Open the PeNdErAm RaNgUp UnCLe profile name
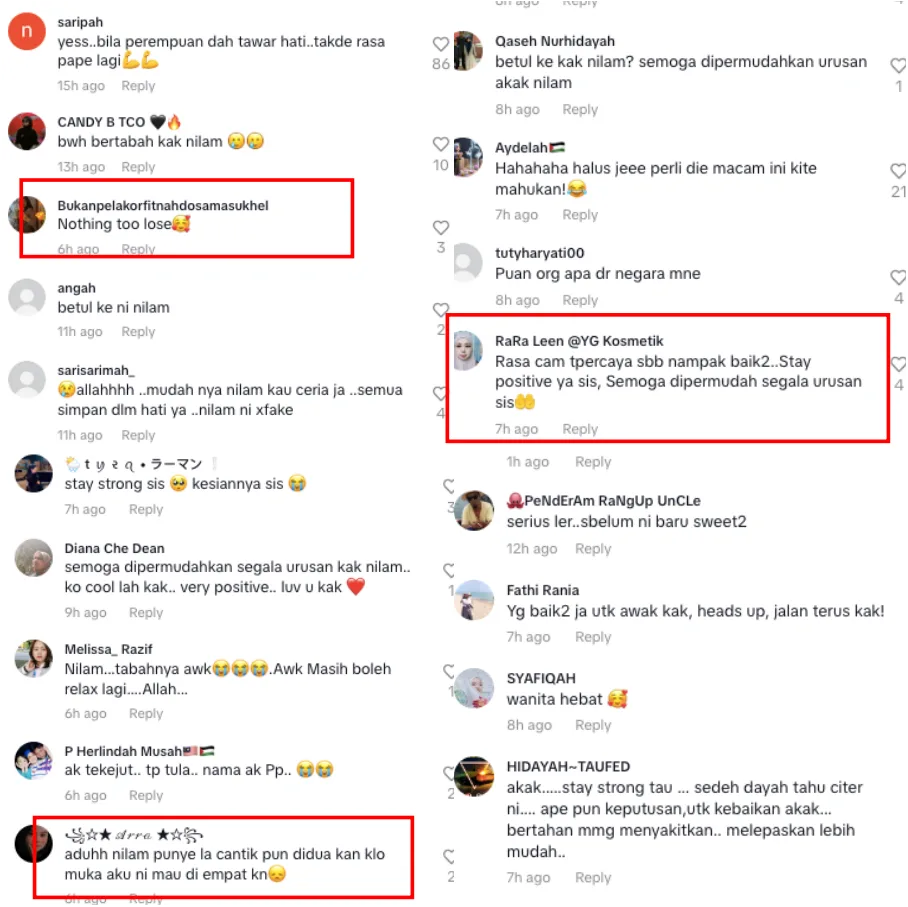 click(604, 501)
